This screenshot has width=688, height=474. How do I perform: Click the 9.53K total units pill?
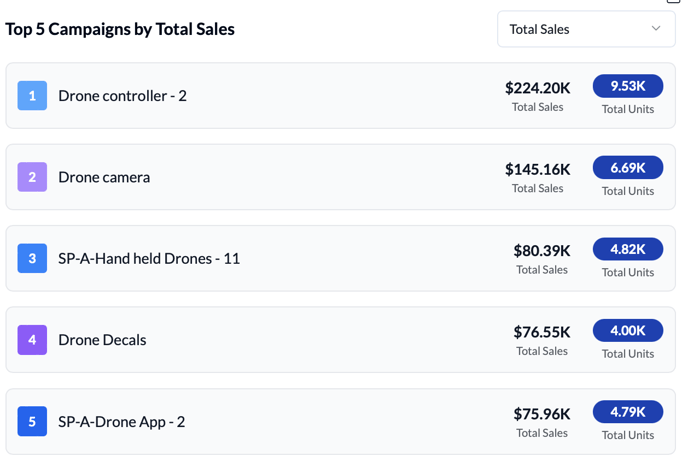pyautogui.click(x=628, y=86)
